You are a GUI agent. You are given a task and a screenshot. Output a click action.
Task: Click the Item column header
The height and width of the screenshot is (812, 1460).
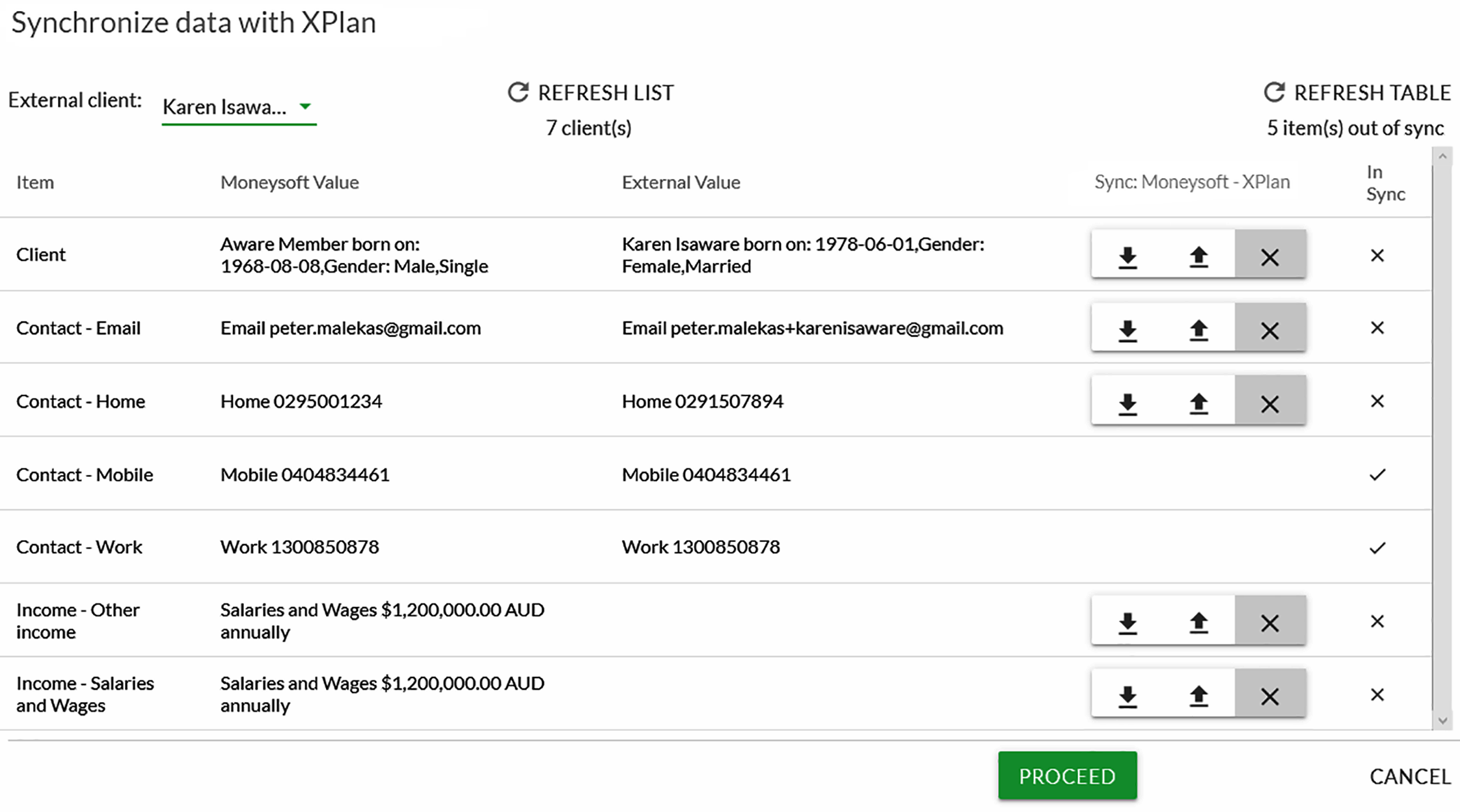[35, 182]
